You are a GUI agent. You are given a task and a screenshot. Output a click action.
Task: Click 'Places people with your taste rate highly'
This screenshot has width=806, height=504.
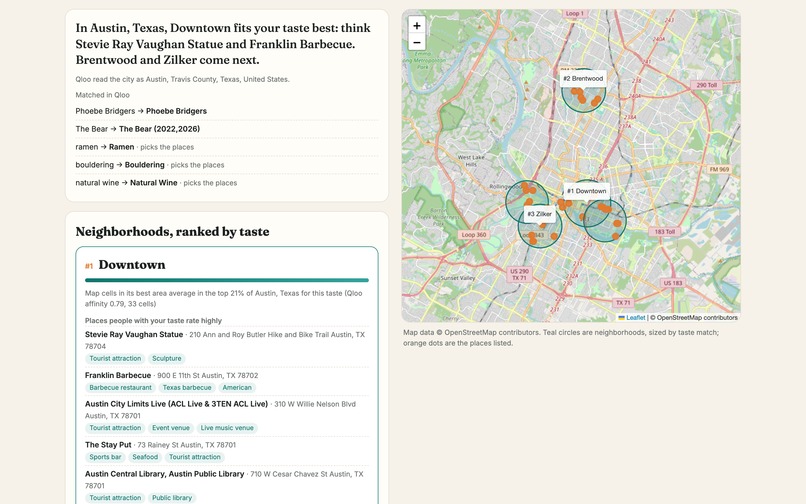pos(153,320)
